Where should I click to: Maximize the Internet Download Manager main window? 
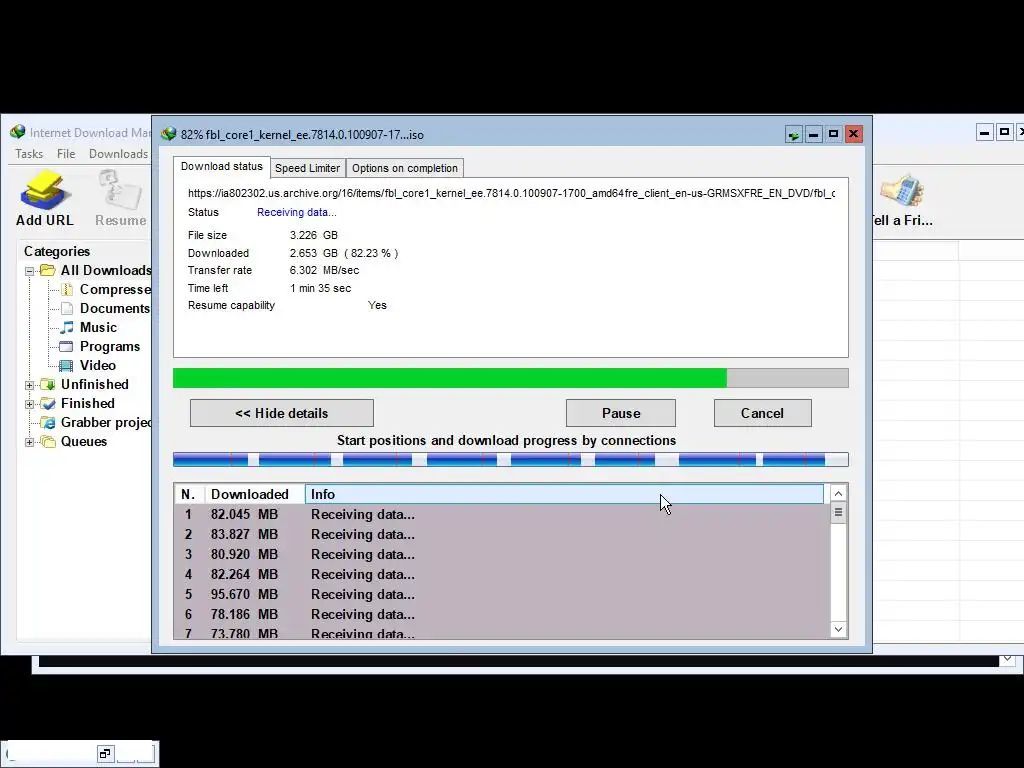pyautogui.click(x=1004, y=133)
